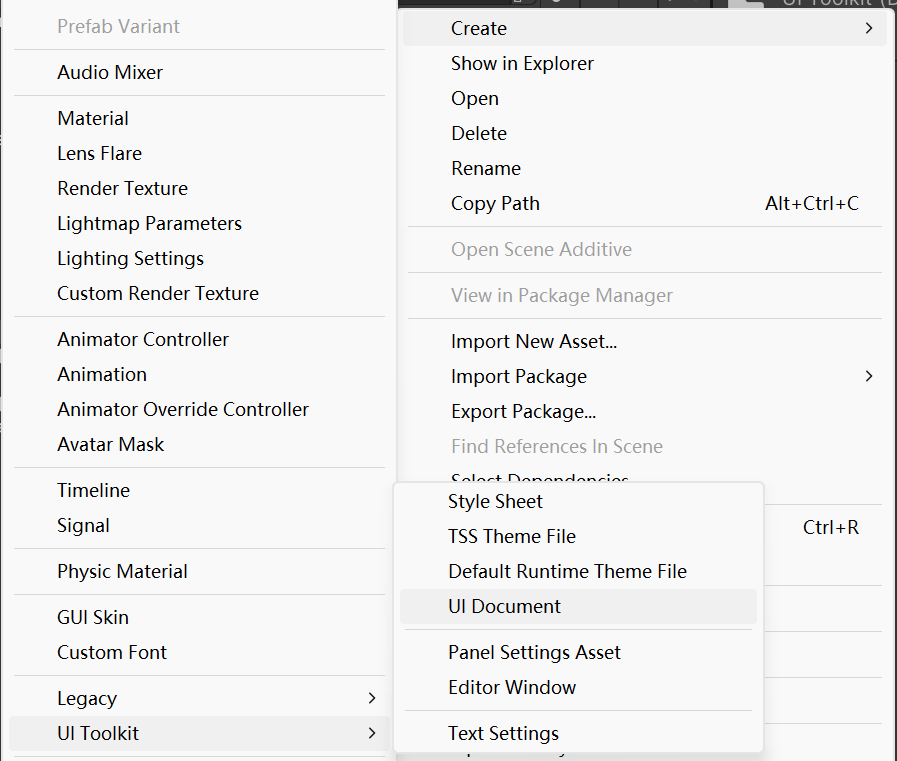
Task: Select Style Sheet from the submenu
Action: pos(495,501)
